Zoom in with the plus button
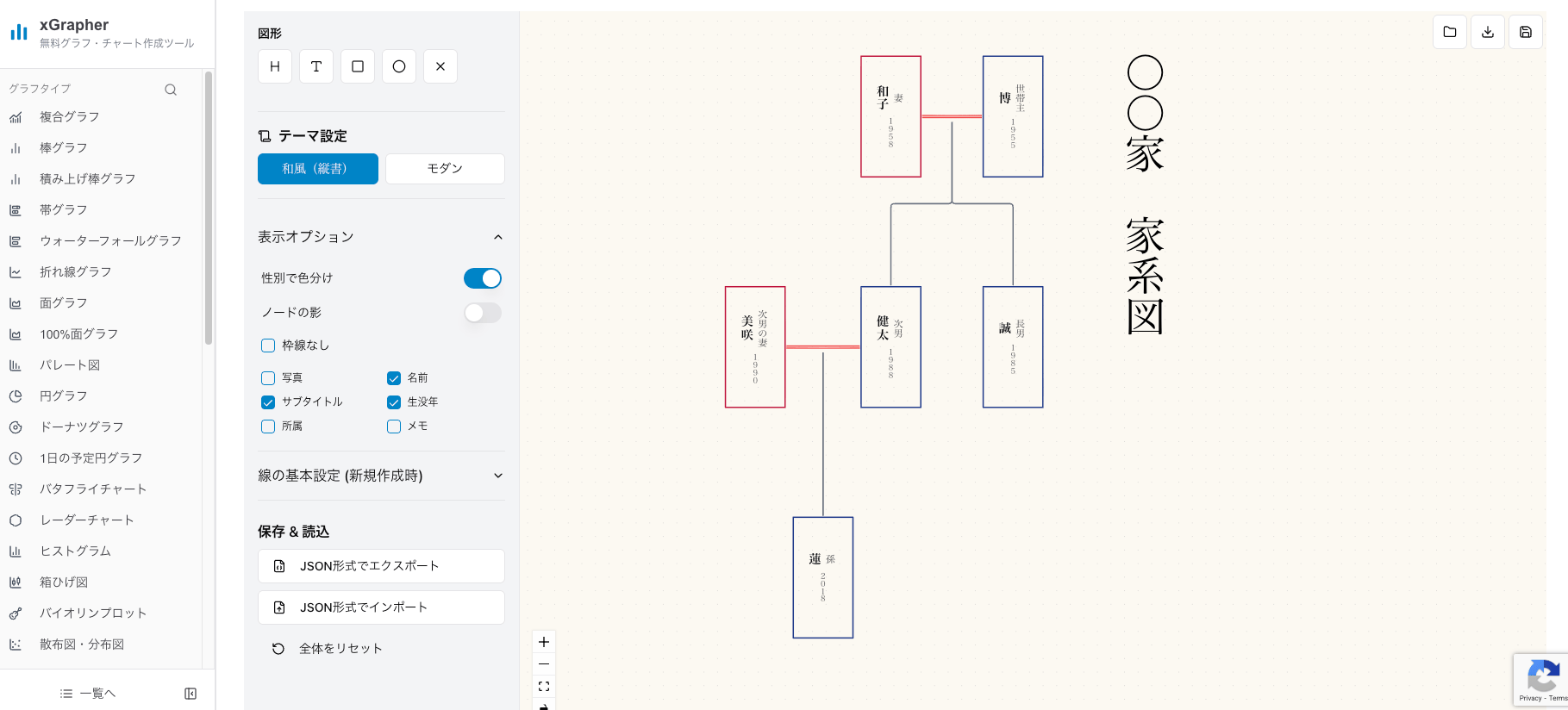This screenshot has height=710, width=1568. 544,642
